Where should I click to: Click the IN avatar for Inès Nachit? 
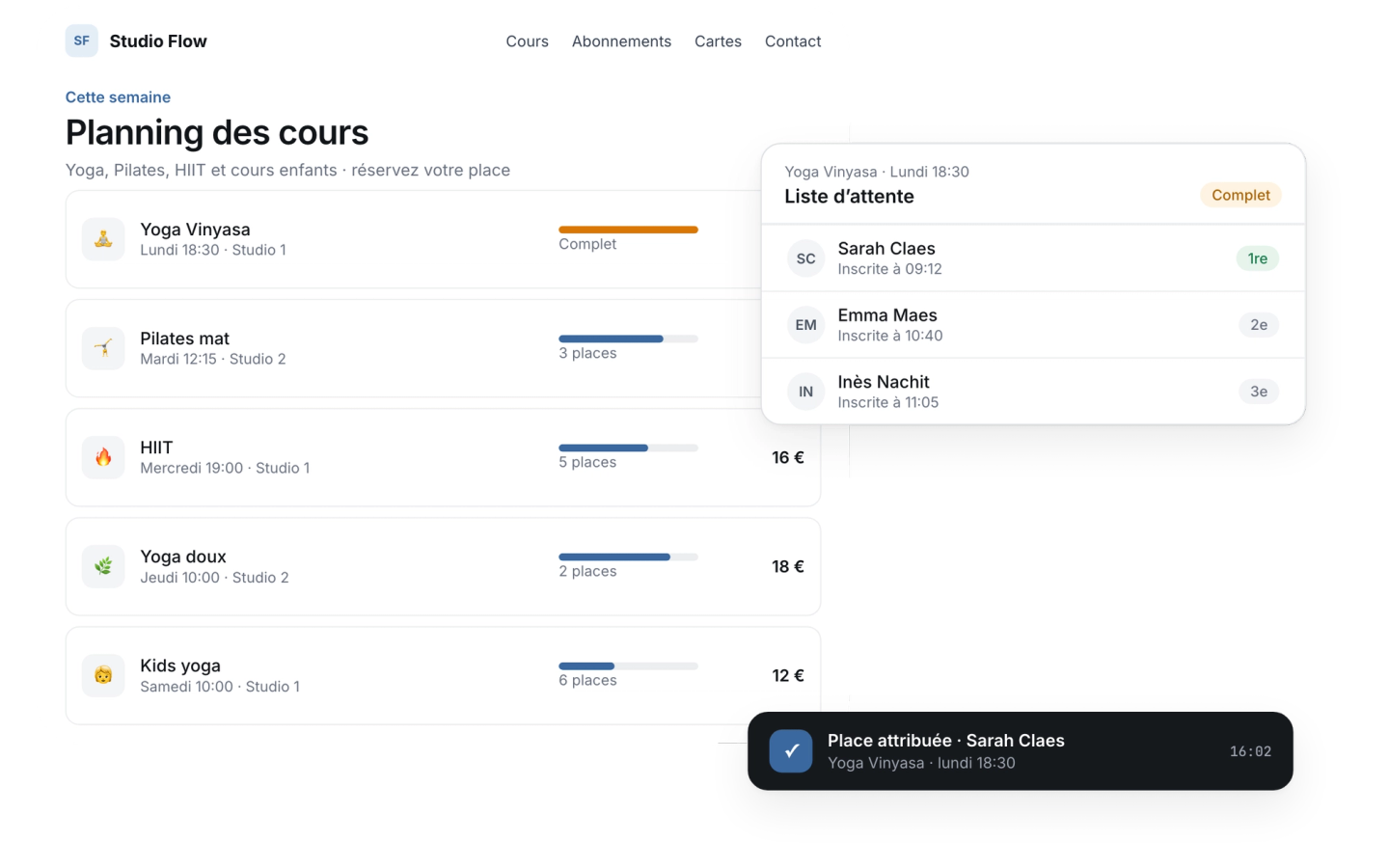pos(806,392)
